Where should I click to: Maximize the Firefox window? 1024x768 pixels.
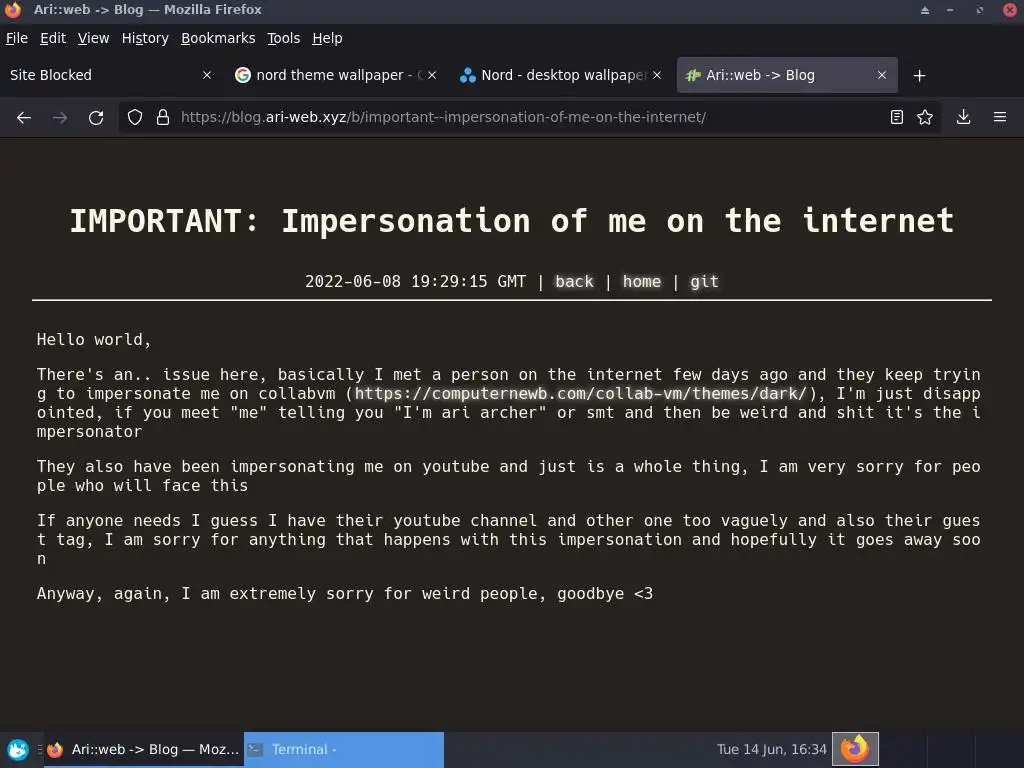click(x=980, y=10)
